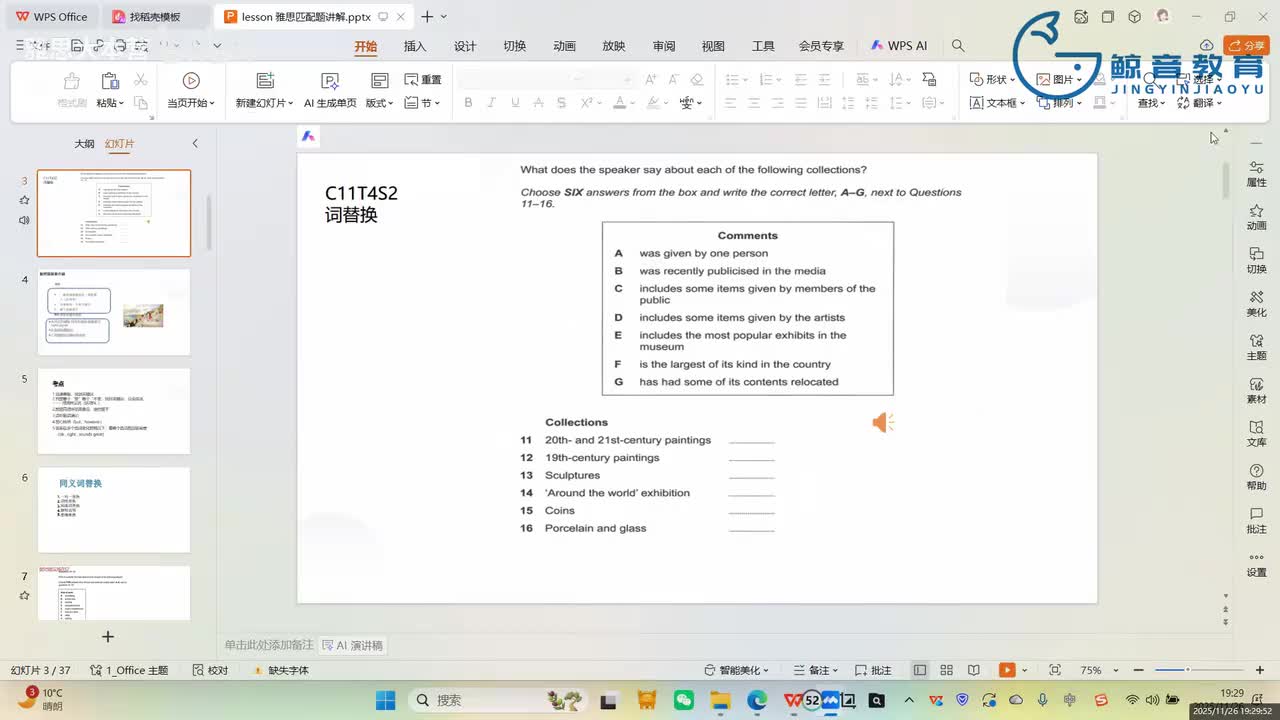Click the Format Painter (格式刷) icon

tap(72, 82)
